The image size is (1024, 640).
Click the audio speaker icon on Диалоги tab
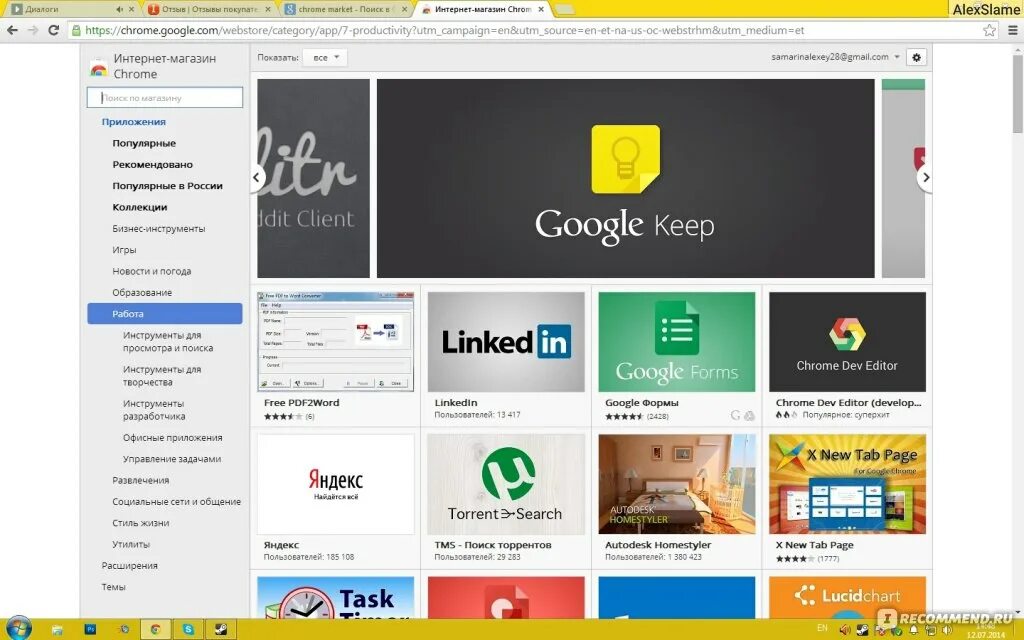120,9
